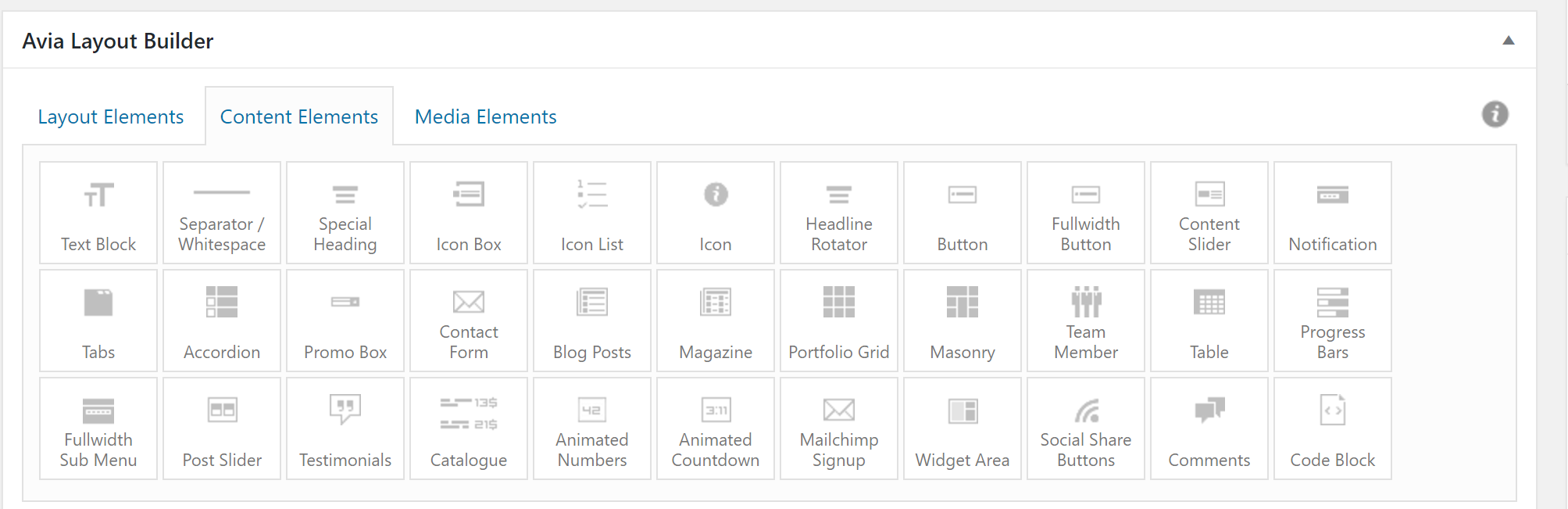
Task: Collapse the Avia Layout Builder panel
Action: [1509, 41]
